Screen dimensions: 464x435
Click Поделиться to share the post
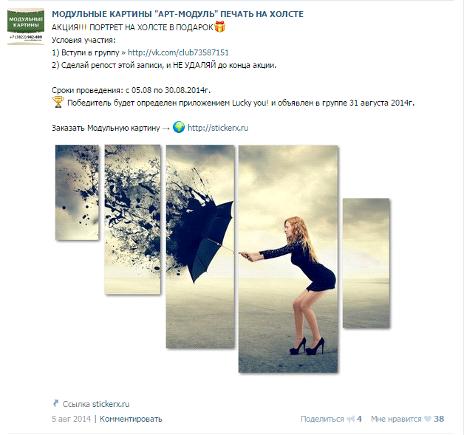point(322,419)
